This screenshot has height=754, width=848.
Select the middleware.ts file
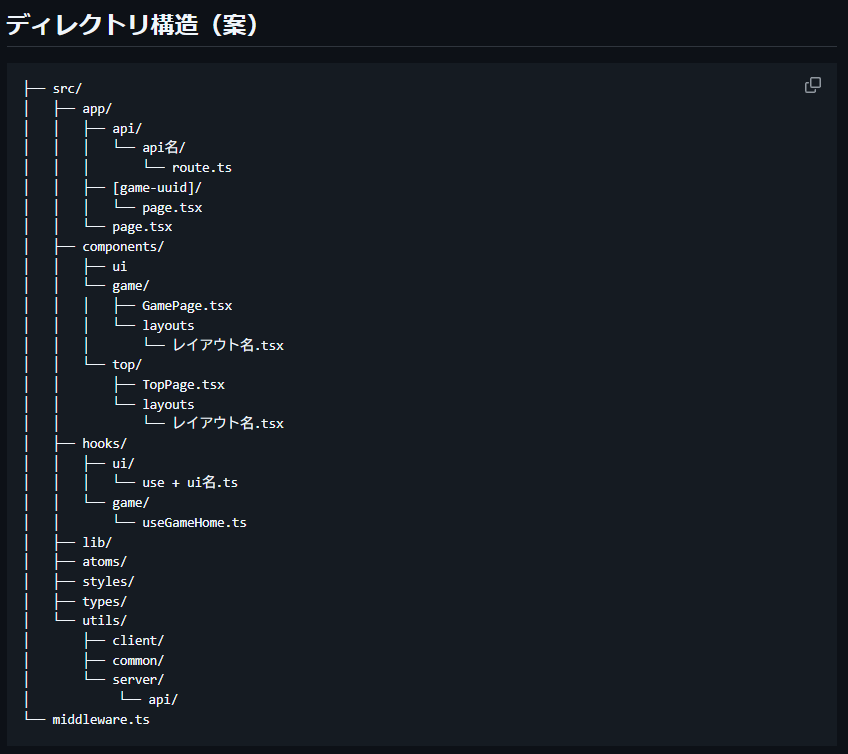point(100,719)
